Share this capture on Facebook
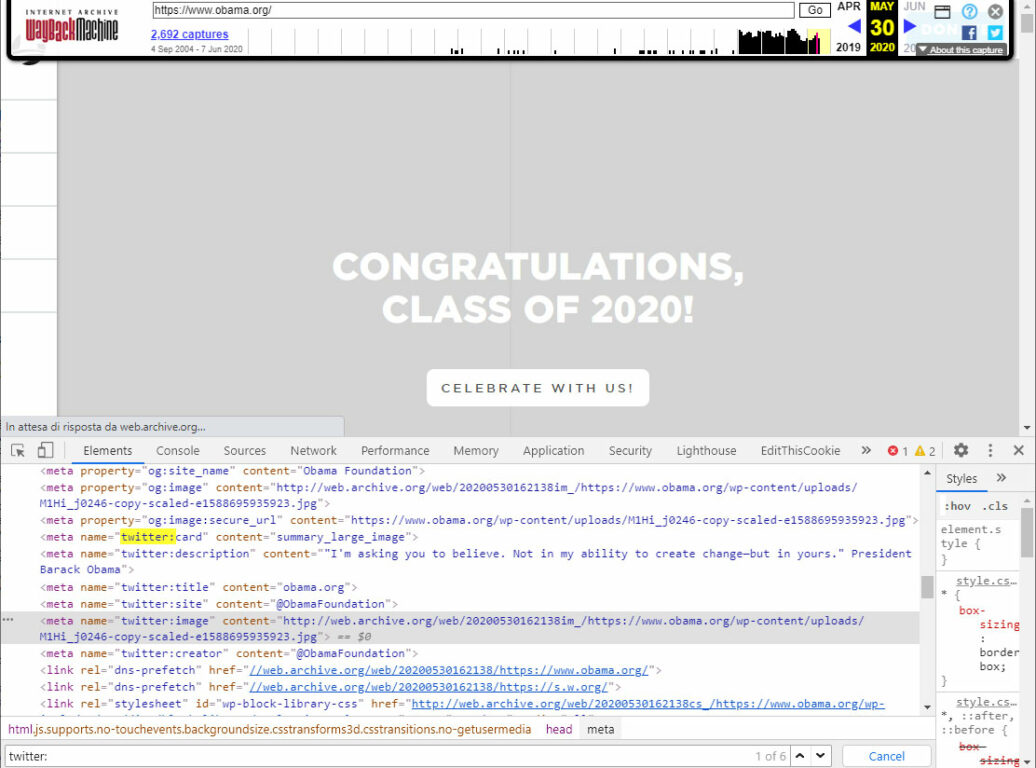Image resolution: width=1036 pixels, height=768 pixels. pyautogui.click(x=969, y=32)
